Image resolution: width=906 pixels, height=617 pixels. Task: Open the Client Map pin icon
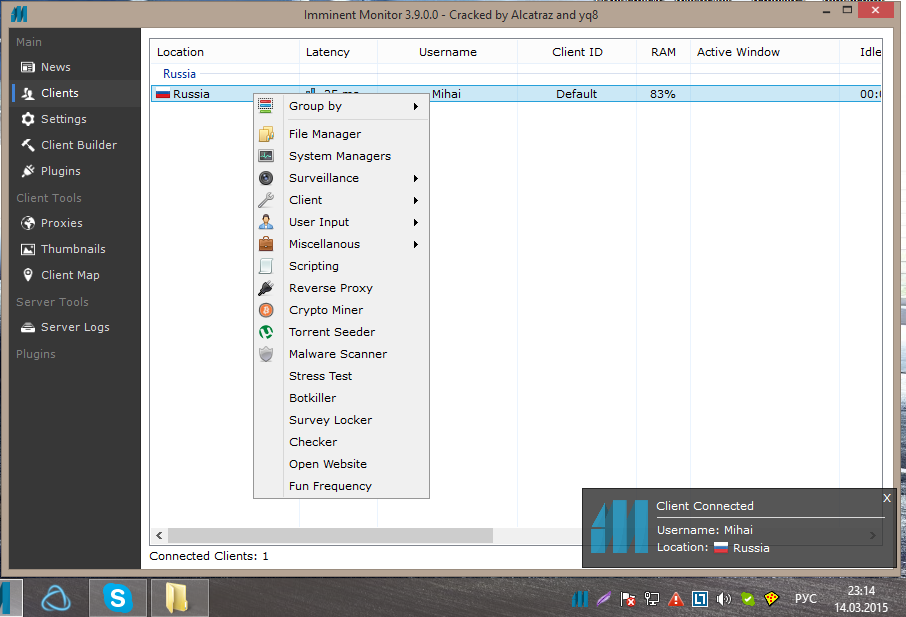(28, 275)
